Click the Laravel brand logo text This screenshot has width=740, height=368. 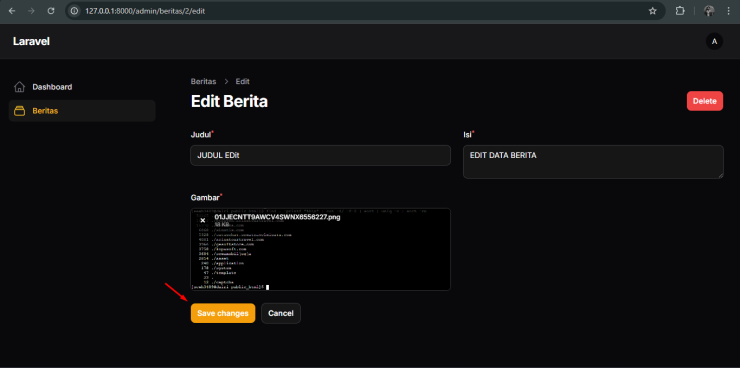coord(31,42)
